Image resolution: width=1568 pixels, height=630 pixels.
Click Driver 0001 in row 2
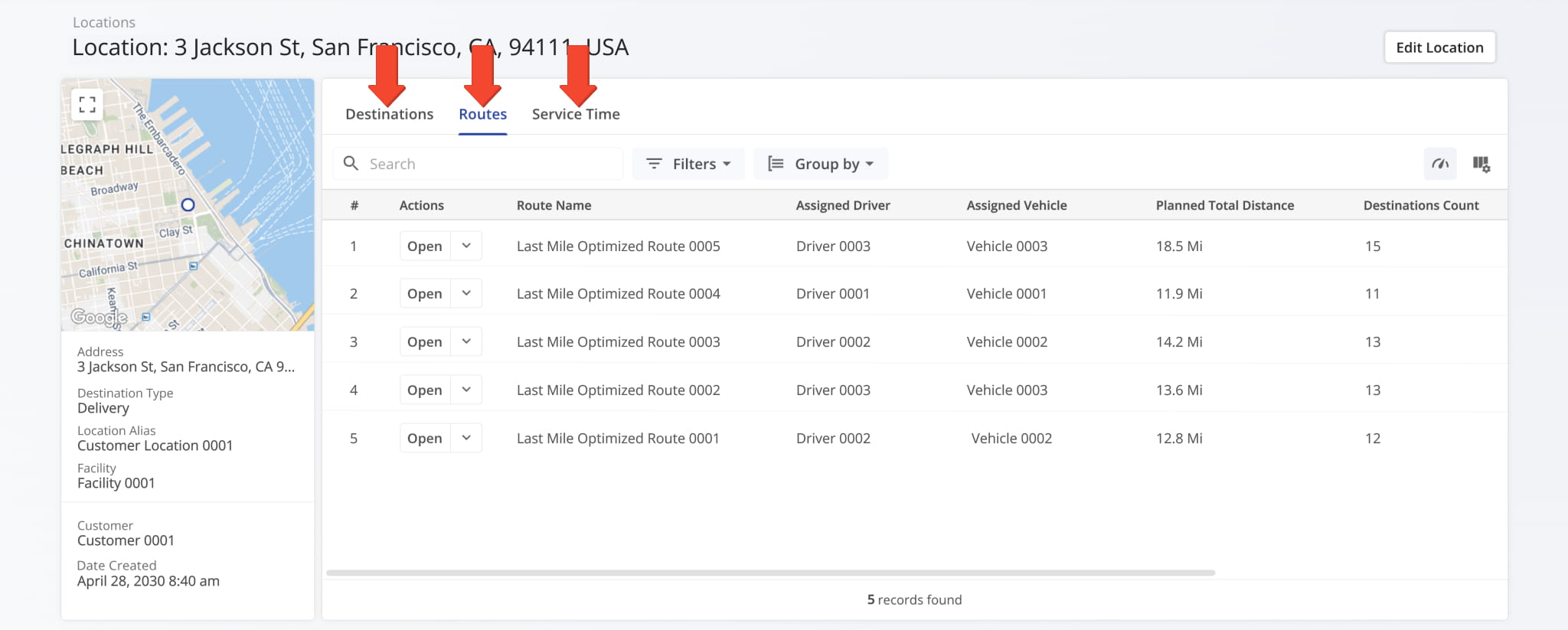(x=833, y=294)
